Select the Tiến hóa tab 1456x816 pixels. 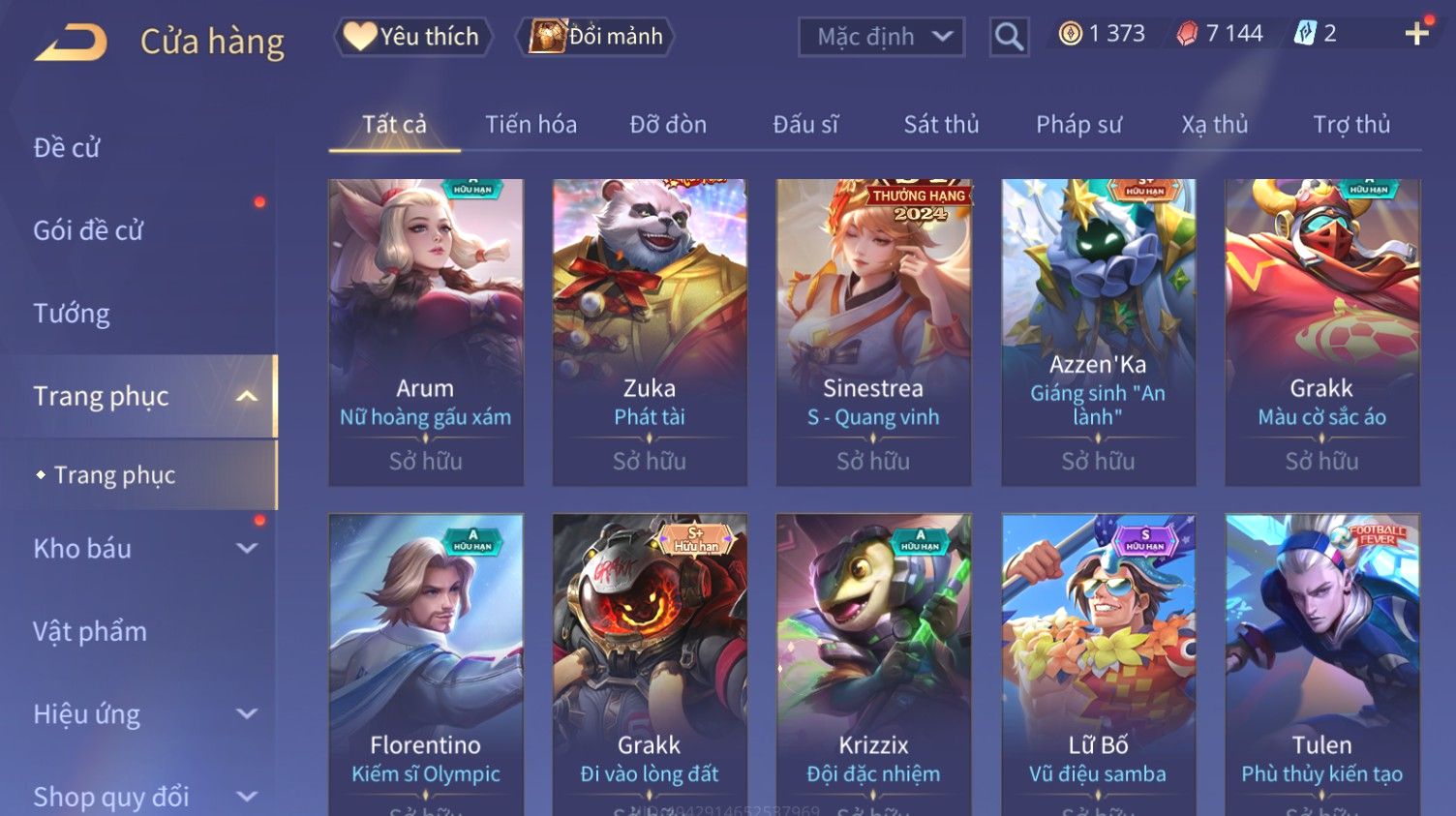[x=531, y=124]
